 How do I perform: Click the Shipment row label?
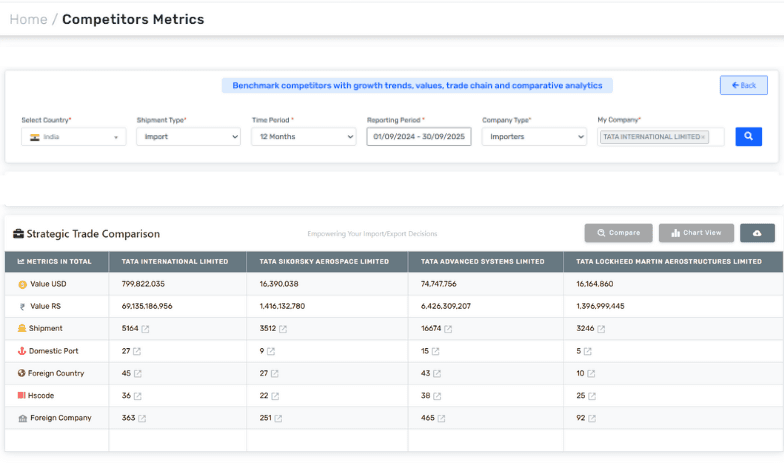(46, 328)
